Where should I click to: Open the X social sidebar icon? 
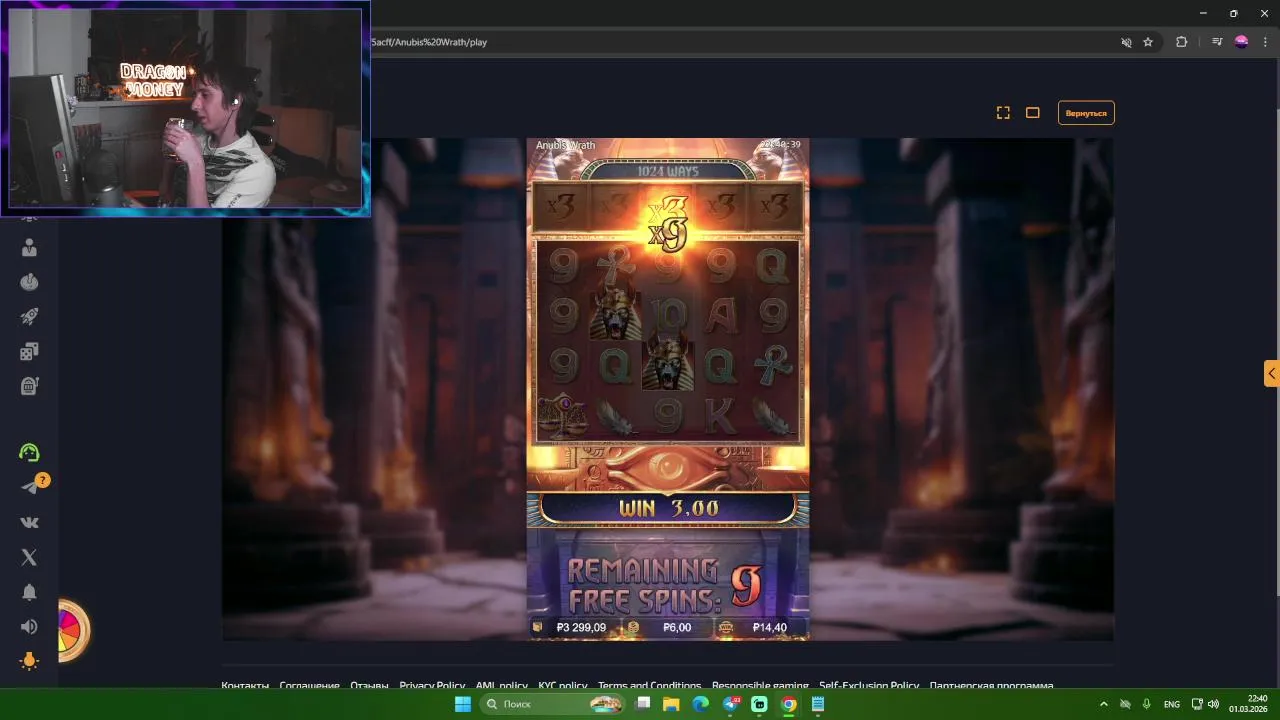(x=29, y=557)
